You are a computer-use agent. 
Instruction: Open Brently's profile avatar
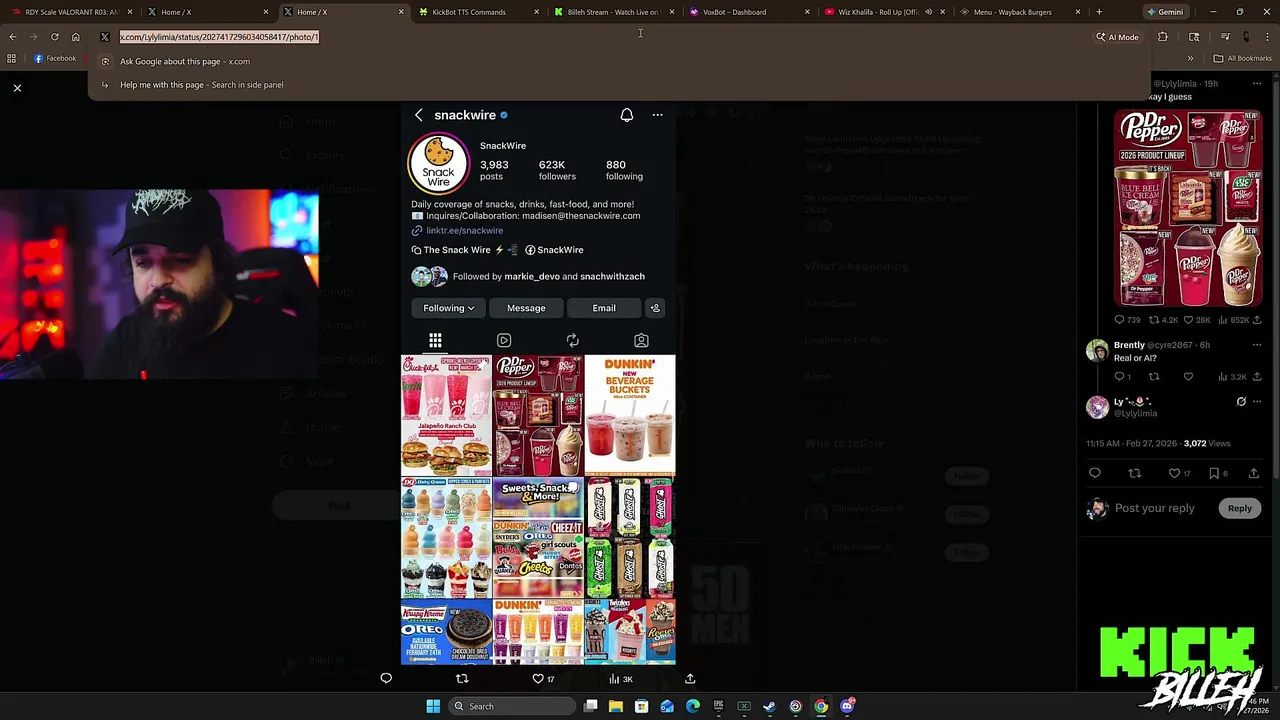click(x=1097, y=351)
